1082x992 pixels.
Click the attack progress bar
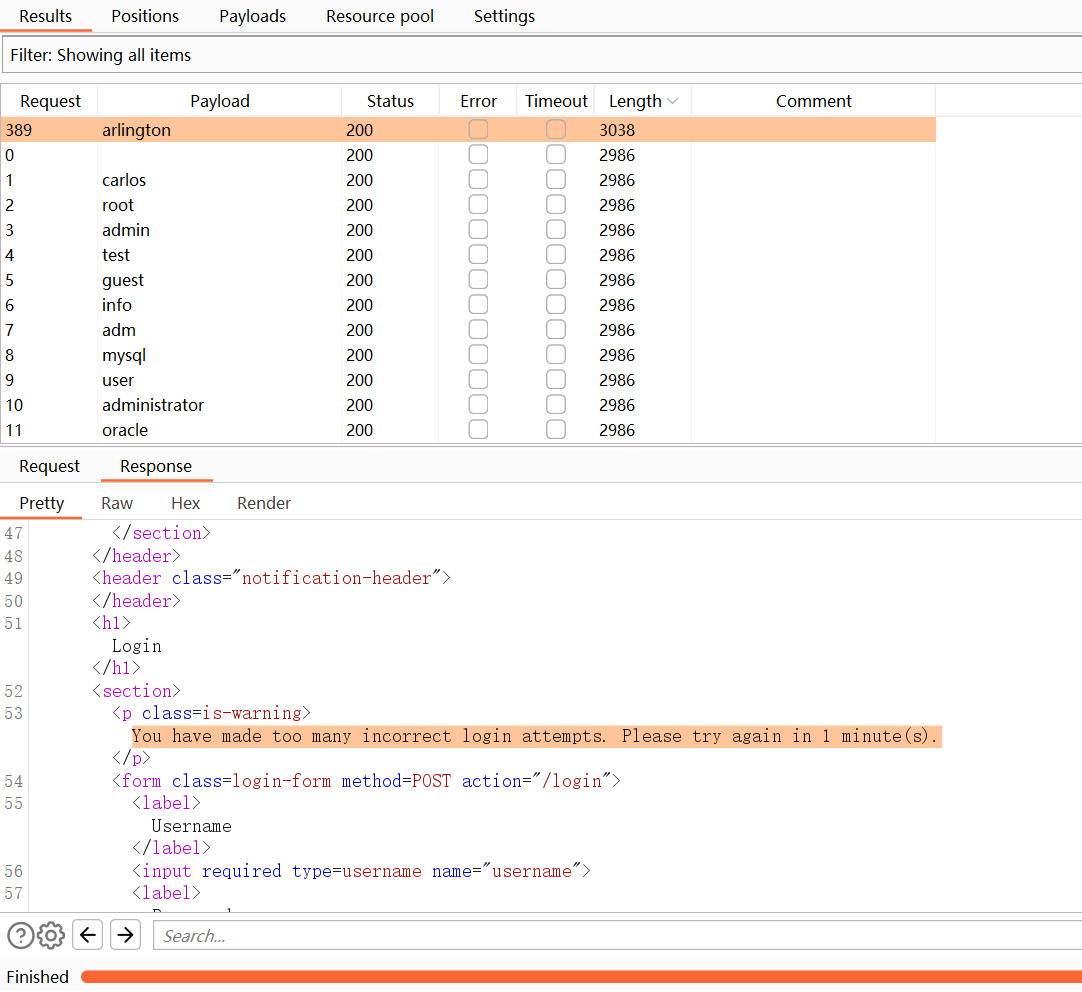tap(580, 977)
